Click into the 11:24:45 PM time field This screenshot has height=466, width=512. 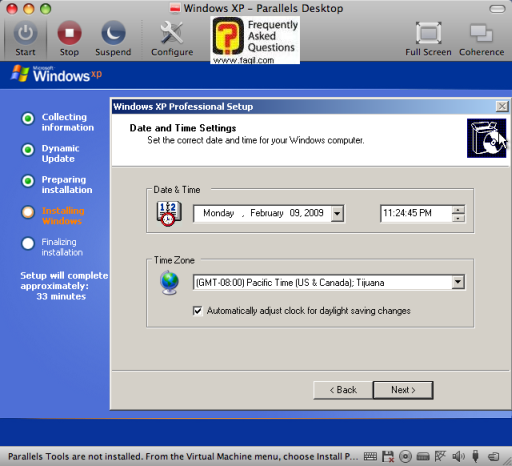416,213
